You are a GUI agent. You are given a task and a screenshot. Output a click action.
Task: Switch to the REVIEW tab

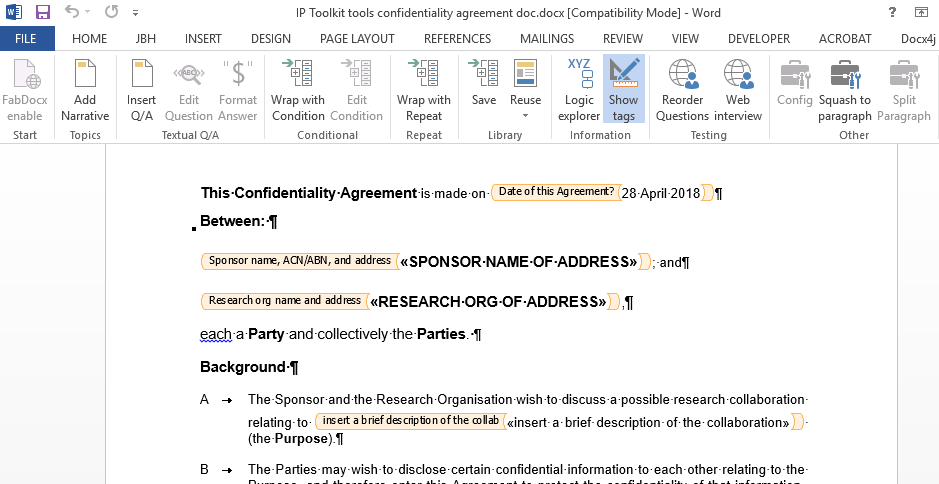pos(623,39)
